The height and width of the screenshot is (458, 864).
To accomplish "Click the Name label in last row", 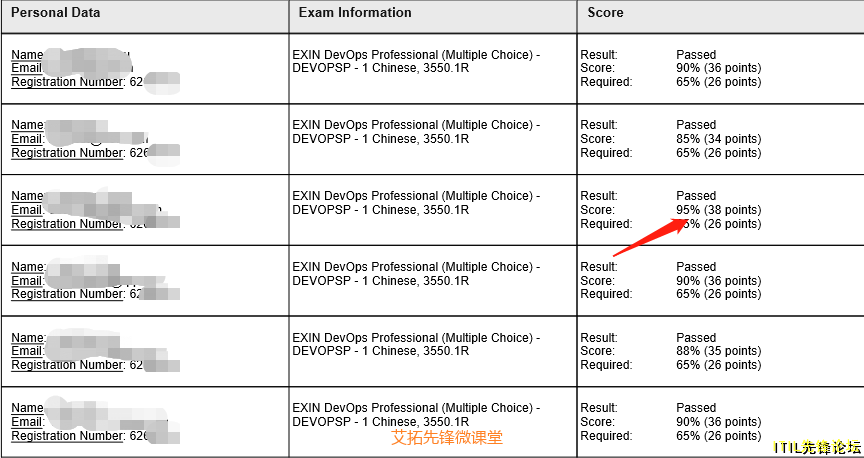I will tap(28, 408).
